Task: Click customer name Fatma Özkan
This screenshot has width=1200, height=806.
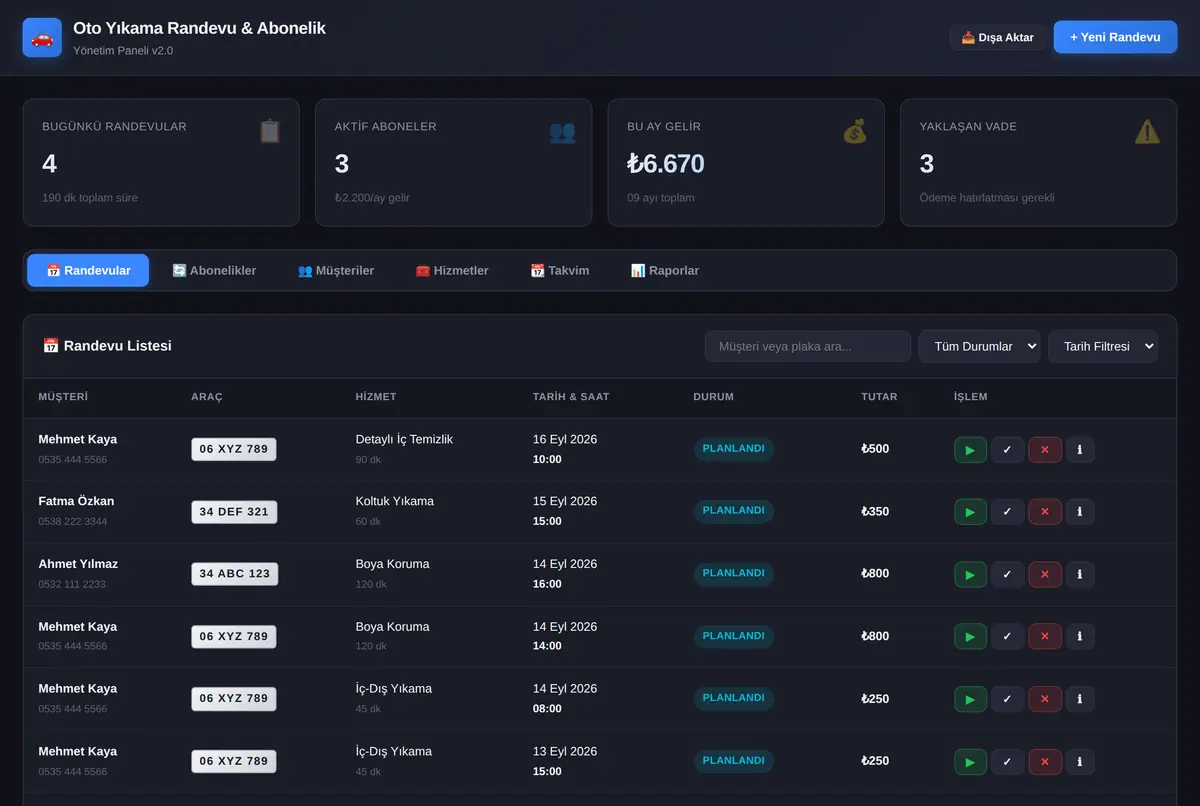Action: (76, 501)
